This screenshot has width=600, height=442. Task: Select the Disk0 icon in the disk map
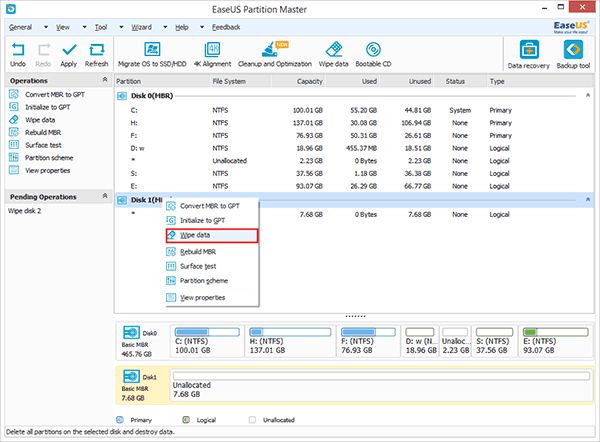click(x=131, y=332)
